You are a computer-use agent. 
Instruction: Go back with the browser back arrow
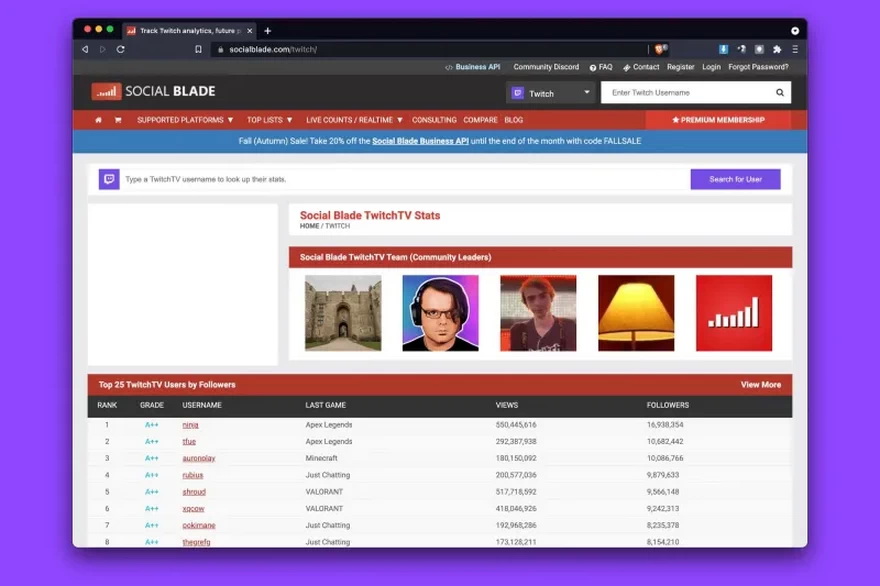(85, 49)
